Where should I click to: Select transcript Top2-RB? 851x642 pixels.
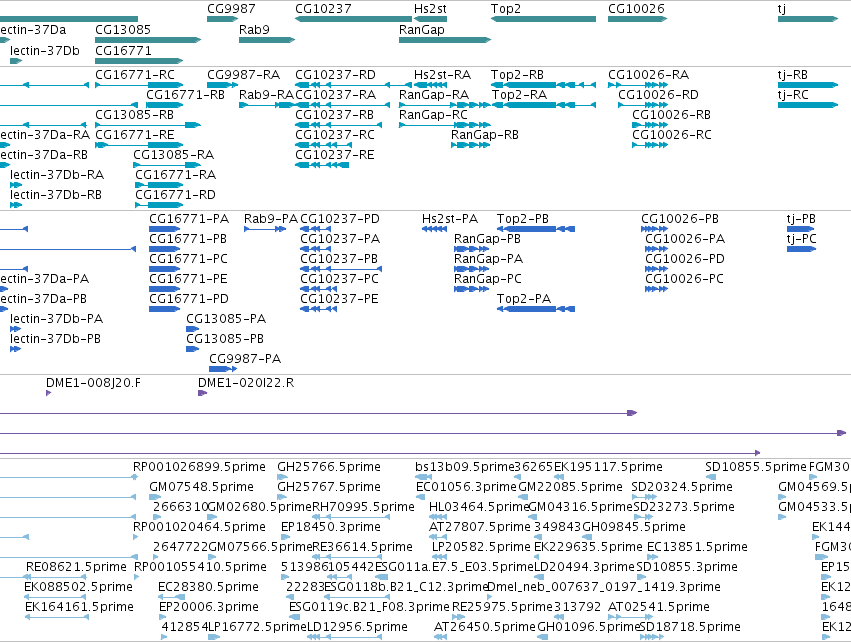517,75
